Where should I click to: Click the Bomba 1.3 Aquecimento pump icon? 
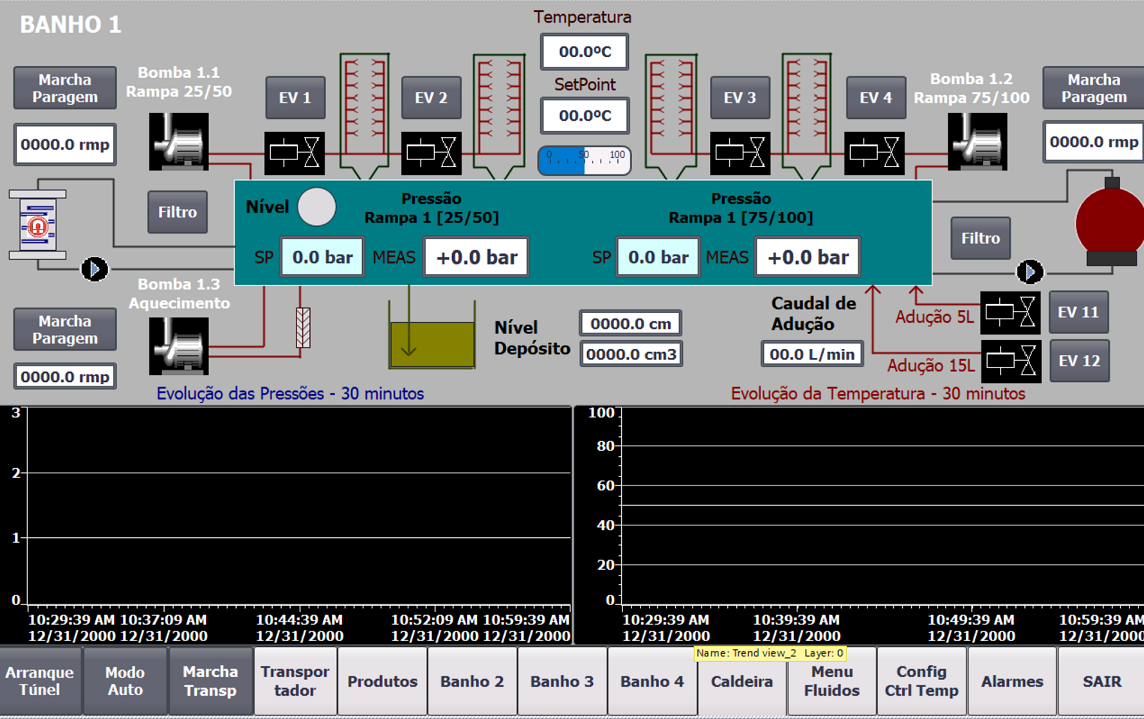point(179,346)
